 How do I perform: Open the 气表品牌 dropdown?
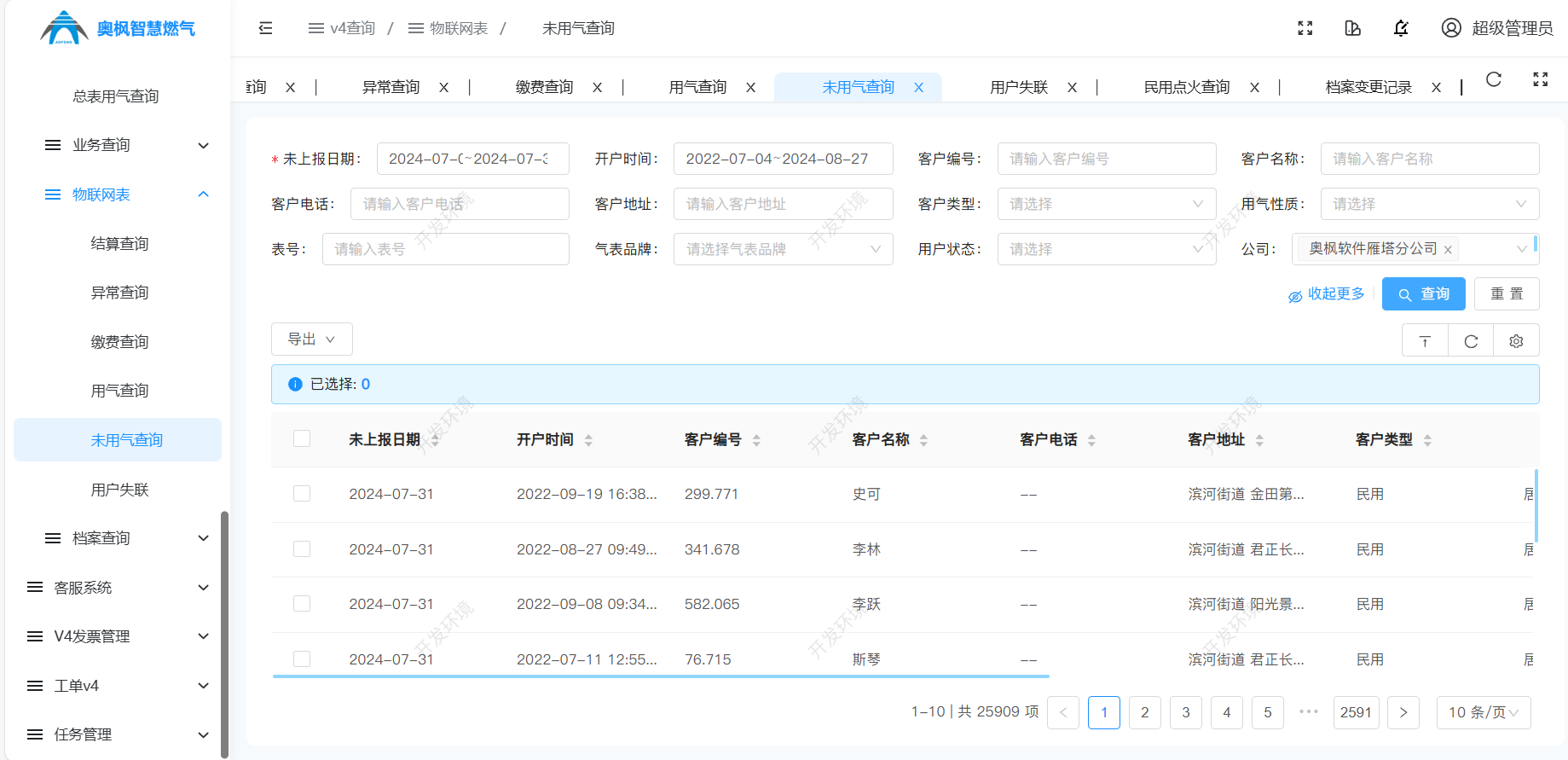pyautogui.click(x=784, y=249)
